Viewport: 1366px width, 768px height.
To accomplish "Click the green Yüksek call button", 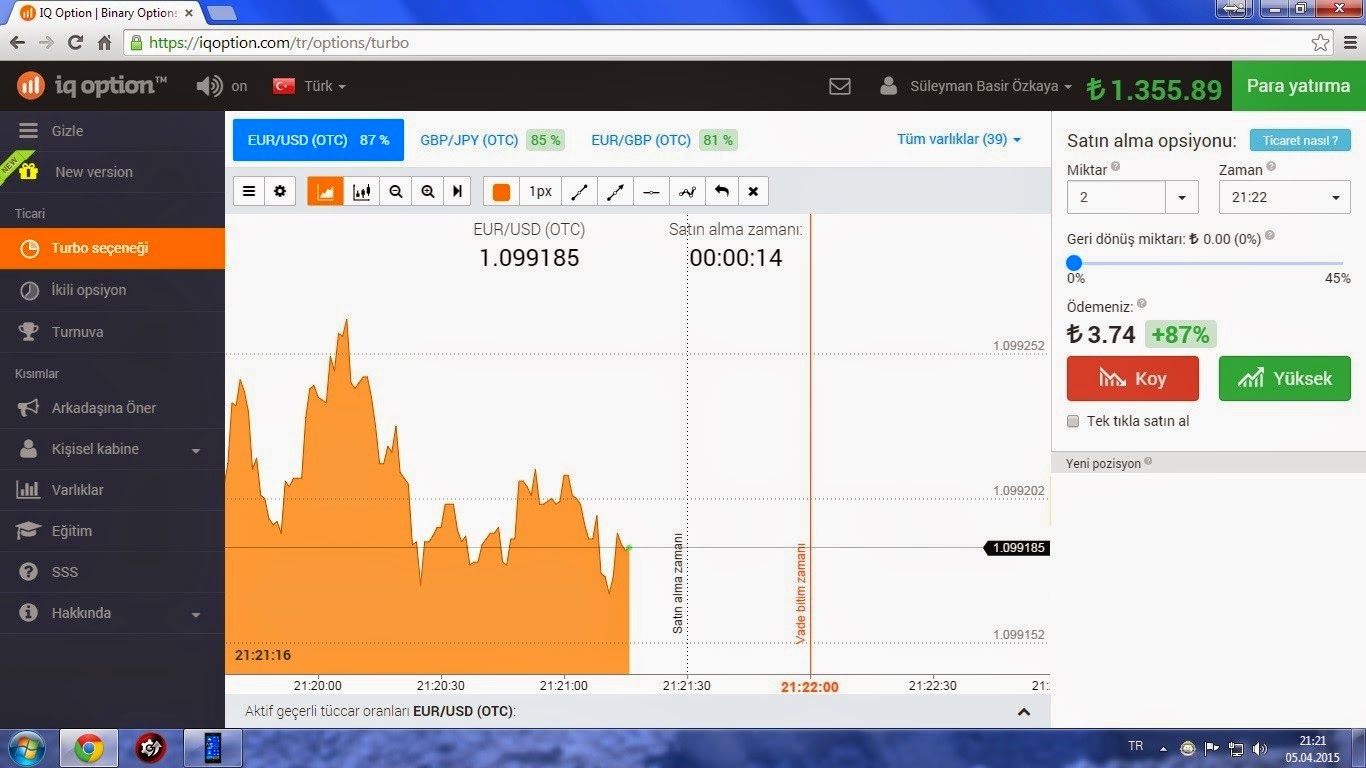I will coord(1285,379).
